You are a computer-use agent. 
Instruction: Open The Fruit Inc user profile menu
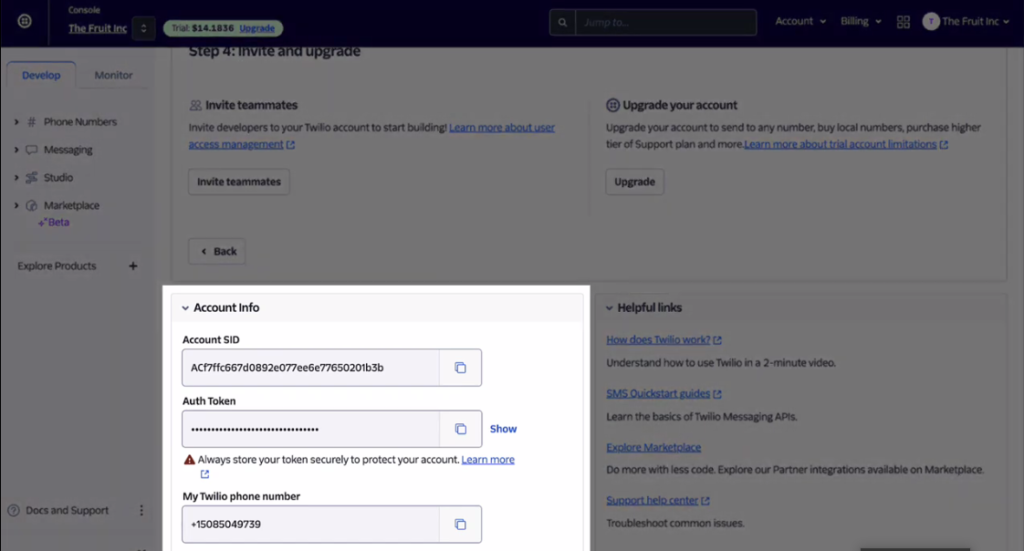pyautogui.click(x=966, y=22)
